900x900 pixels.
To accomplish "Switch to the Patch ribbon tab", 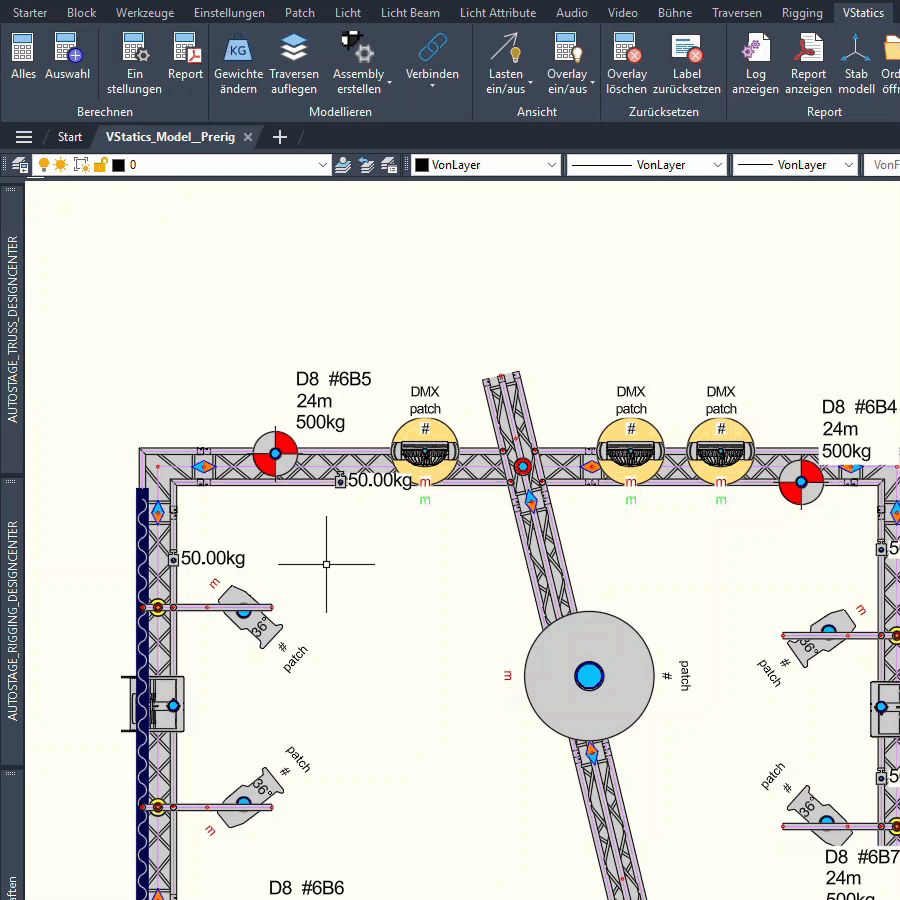I will [300, 13].
